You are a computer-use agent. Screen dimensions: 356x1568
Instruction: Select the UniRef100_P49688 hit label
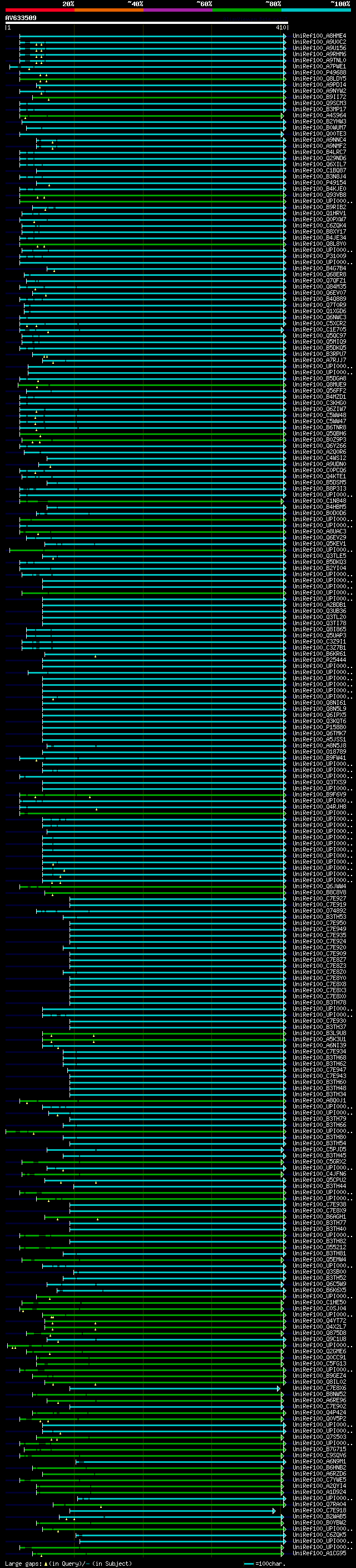point(319,72)
